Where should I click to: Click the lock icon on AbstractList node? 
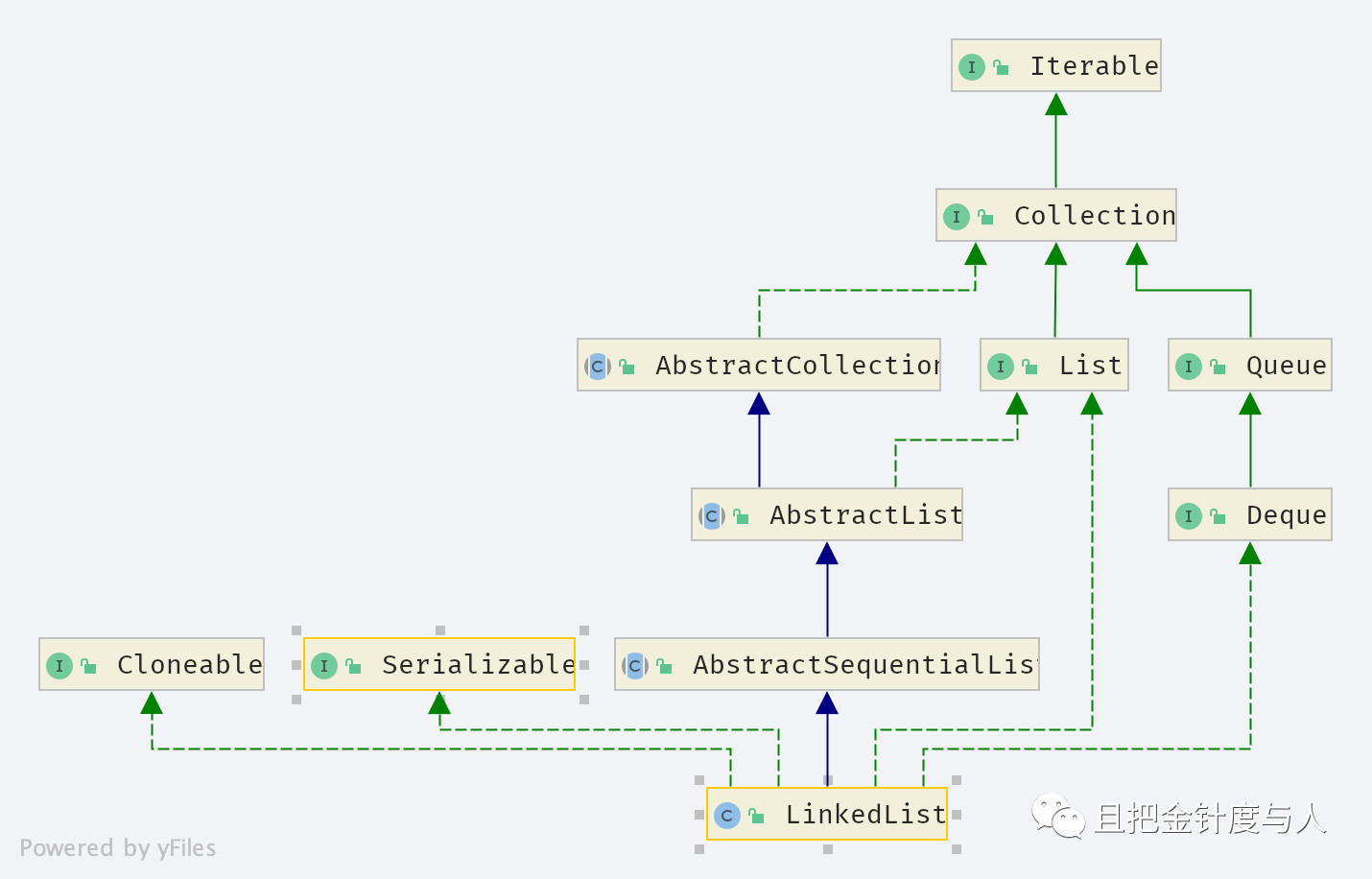coord(741,516)
